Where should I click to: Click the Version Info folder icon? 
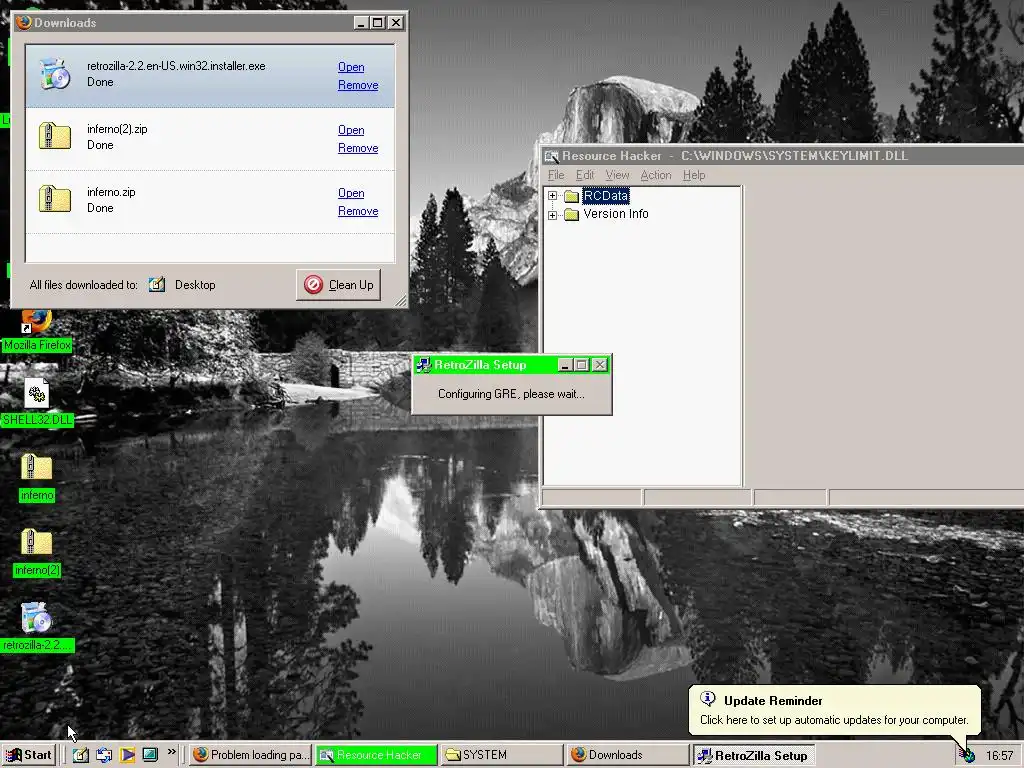coord(571,214)
